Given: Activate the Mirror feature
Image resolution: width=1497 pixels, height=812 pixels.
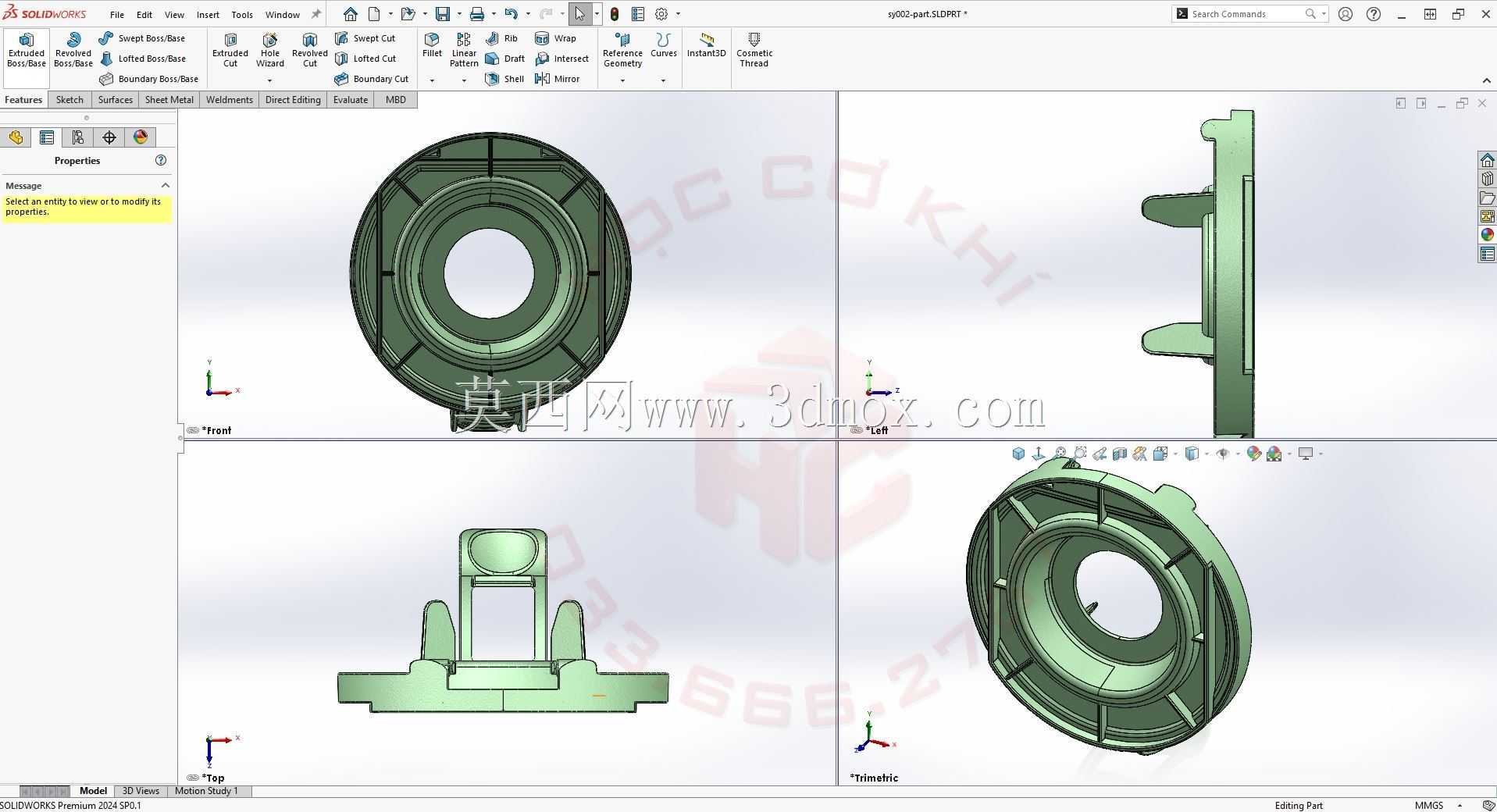Looking at the screenshot, I should pos(558,79).
